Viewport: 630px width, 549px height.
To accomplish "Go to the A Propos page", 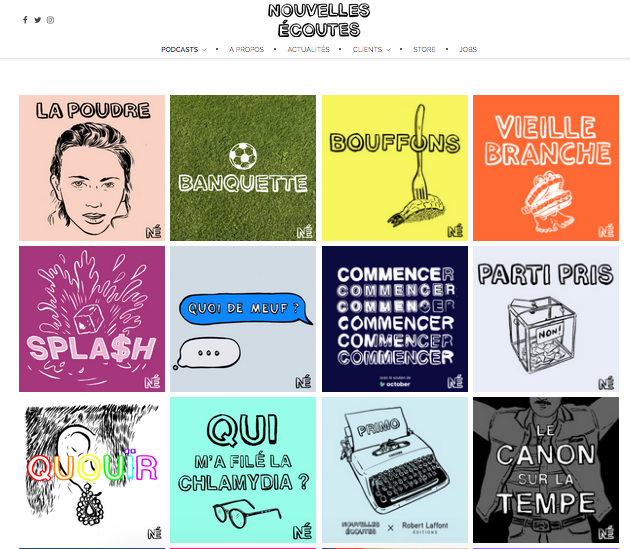I will (246, 49).
